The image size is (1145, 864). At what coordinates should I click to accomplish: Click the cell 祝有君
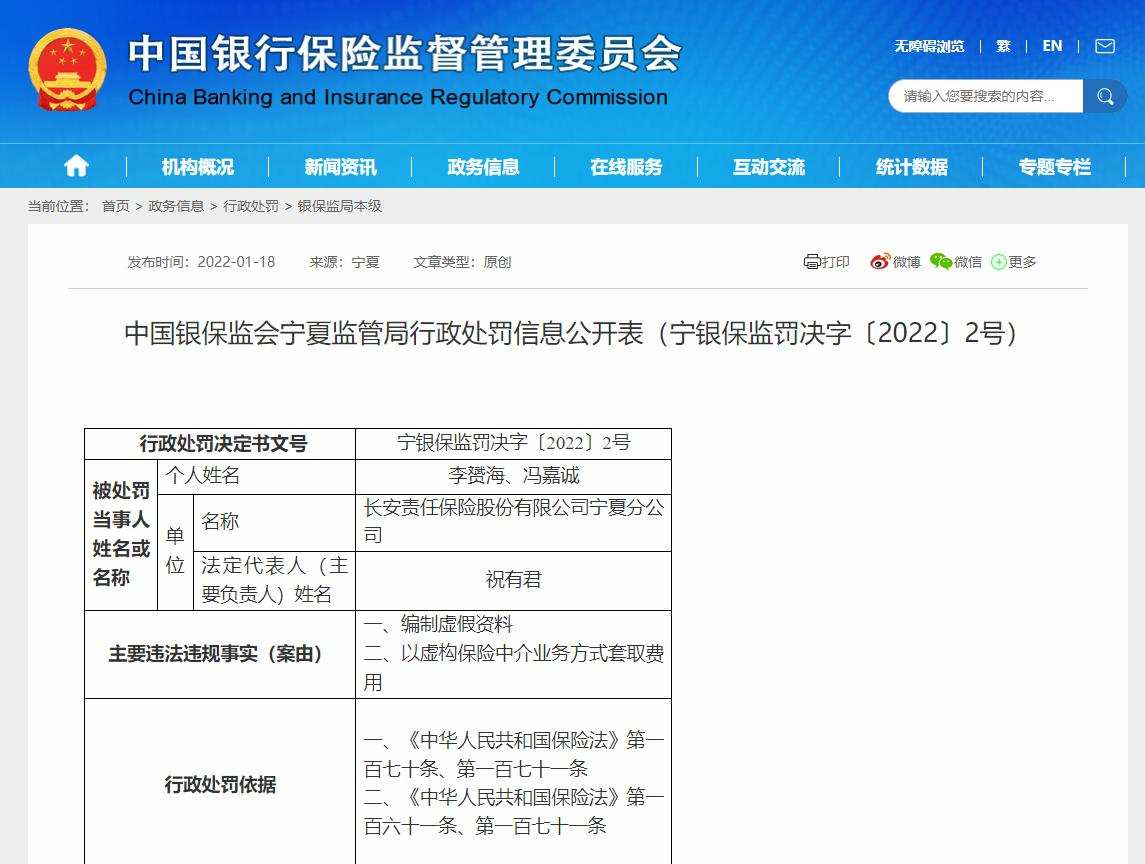point(513,580)
